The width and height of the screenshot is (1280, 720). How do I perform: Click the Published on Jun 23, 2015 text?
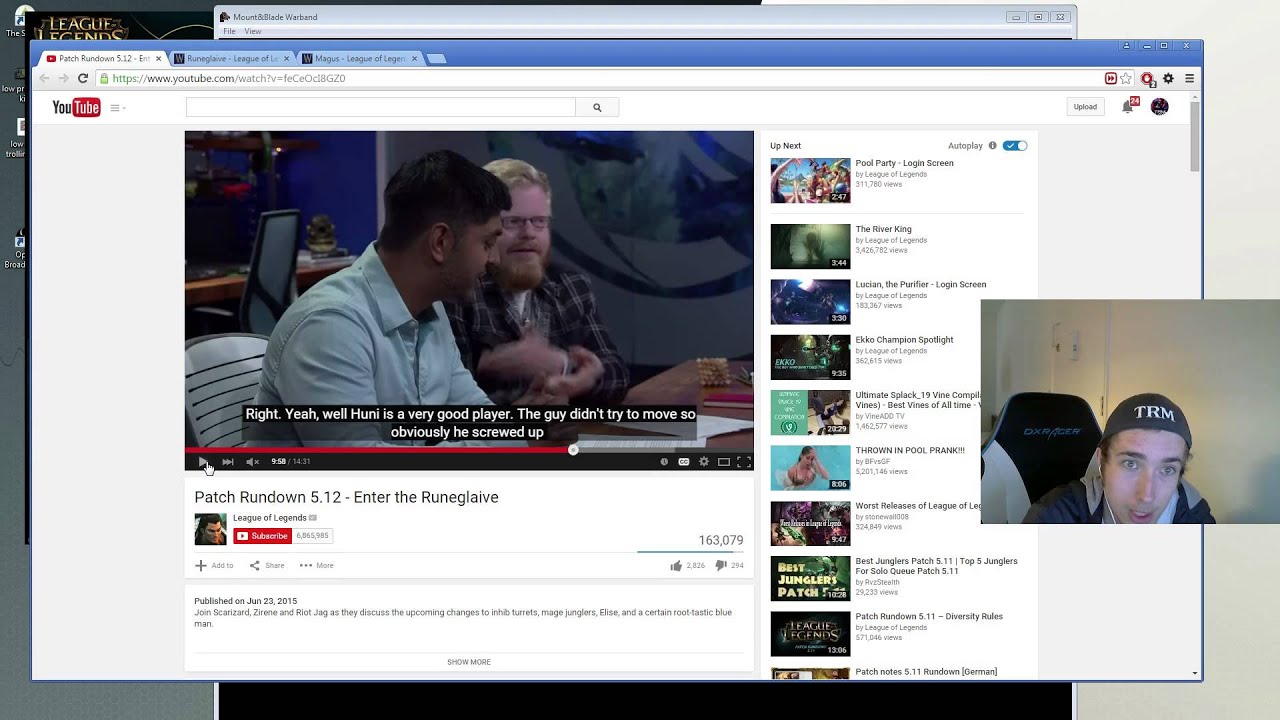click(x=245, y=601)
